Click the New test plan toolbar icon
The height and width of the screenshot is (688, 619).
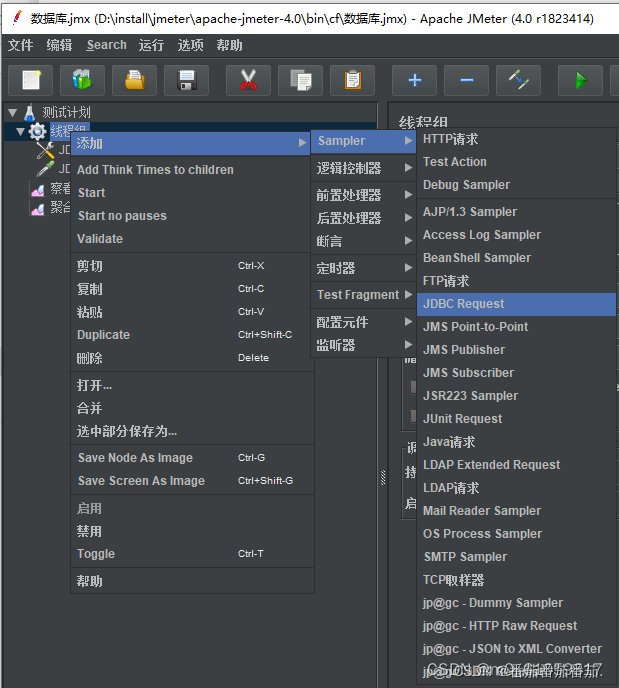coord(31,80)
